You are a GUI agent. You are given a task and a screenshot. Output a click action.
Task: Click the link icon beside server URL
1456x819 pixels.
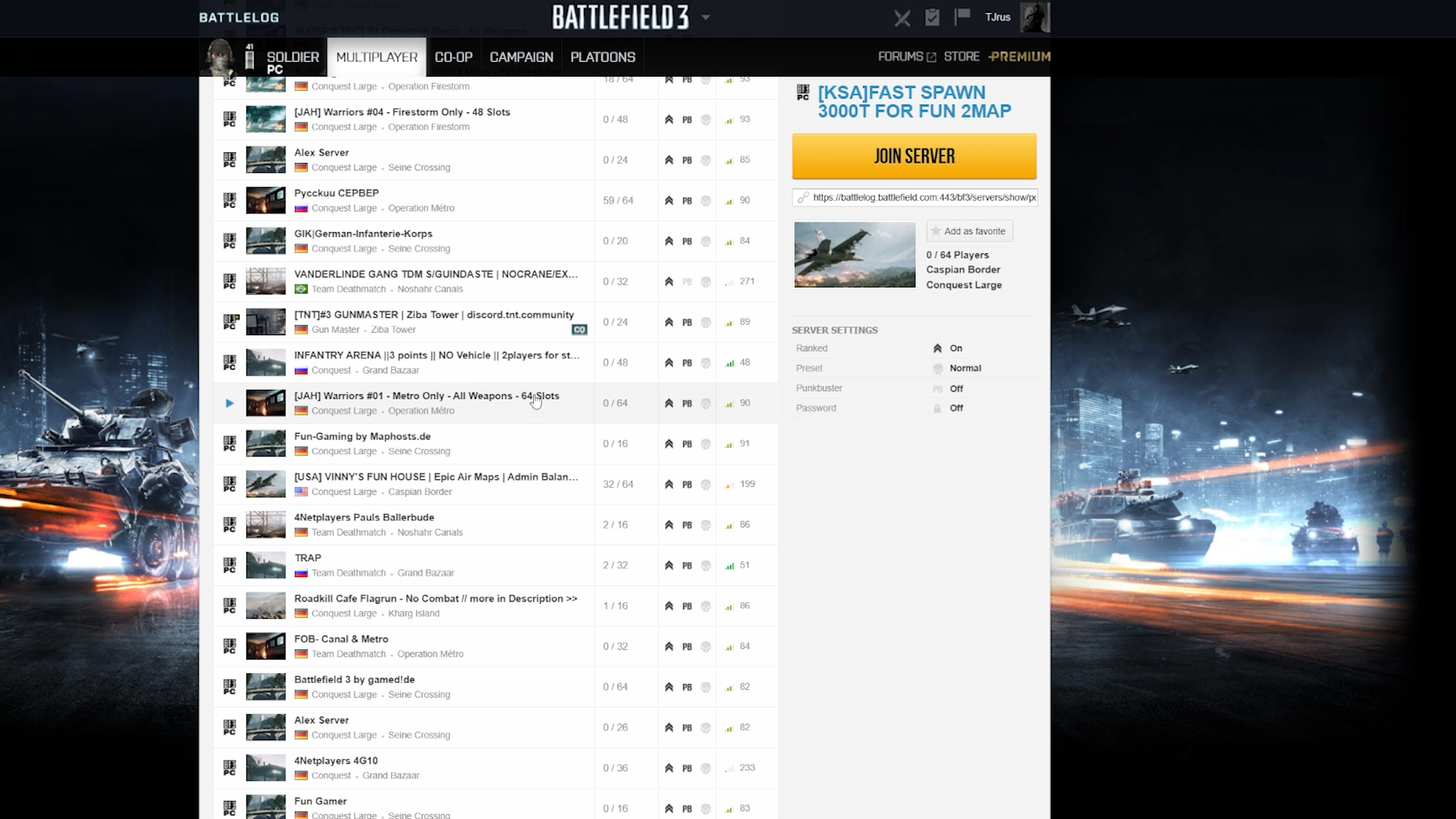point(802,197)
